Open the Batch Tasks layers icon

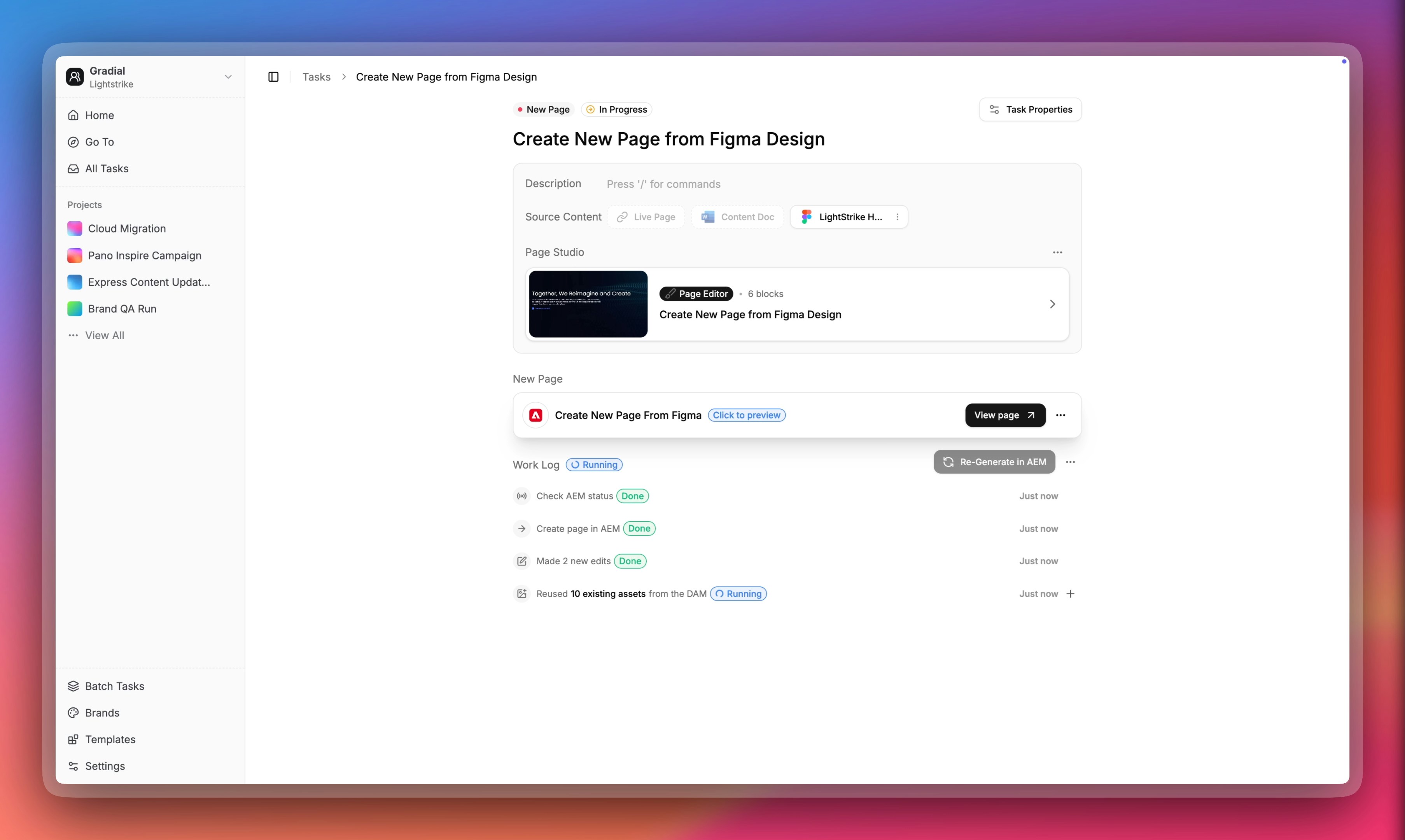pos(73,686)
